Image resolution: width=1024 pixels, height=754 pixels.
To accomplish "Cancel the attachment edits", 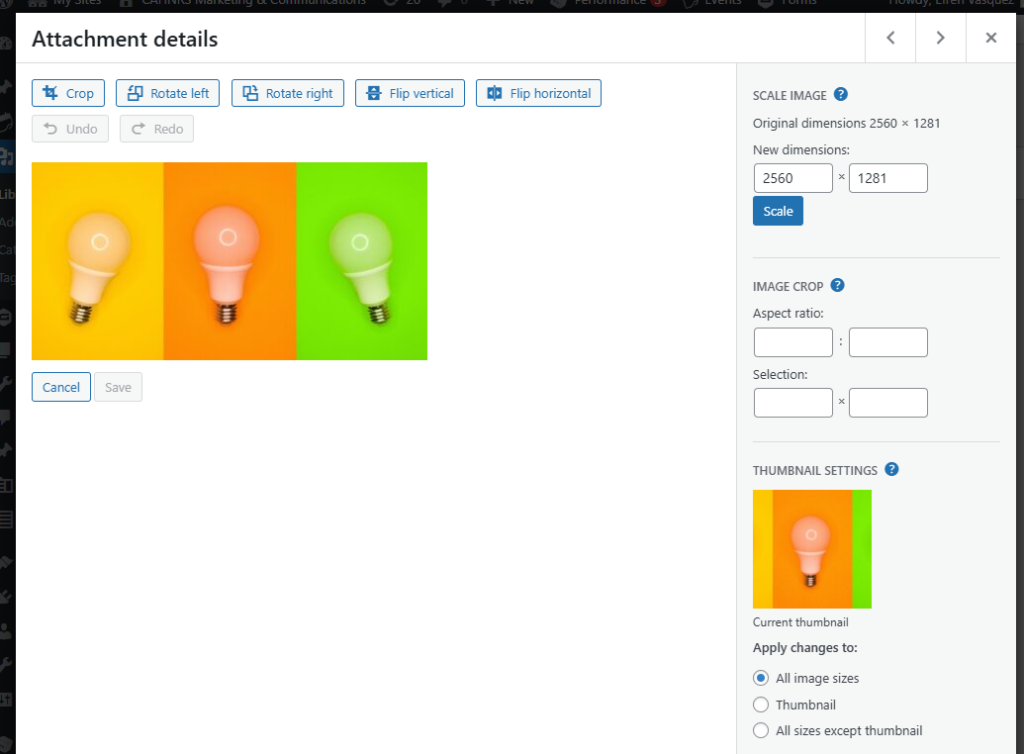I will pos(60,387).
